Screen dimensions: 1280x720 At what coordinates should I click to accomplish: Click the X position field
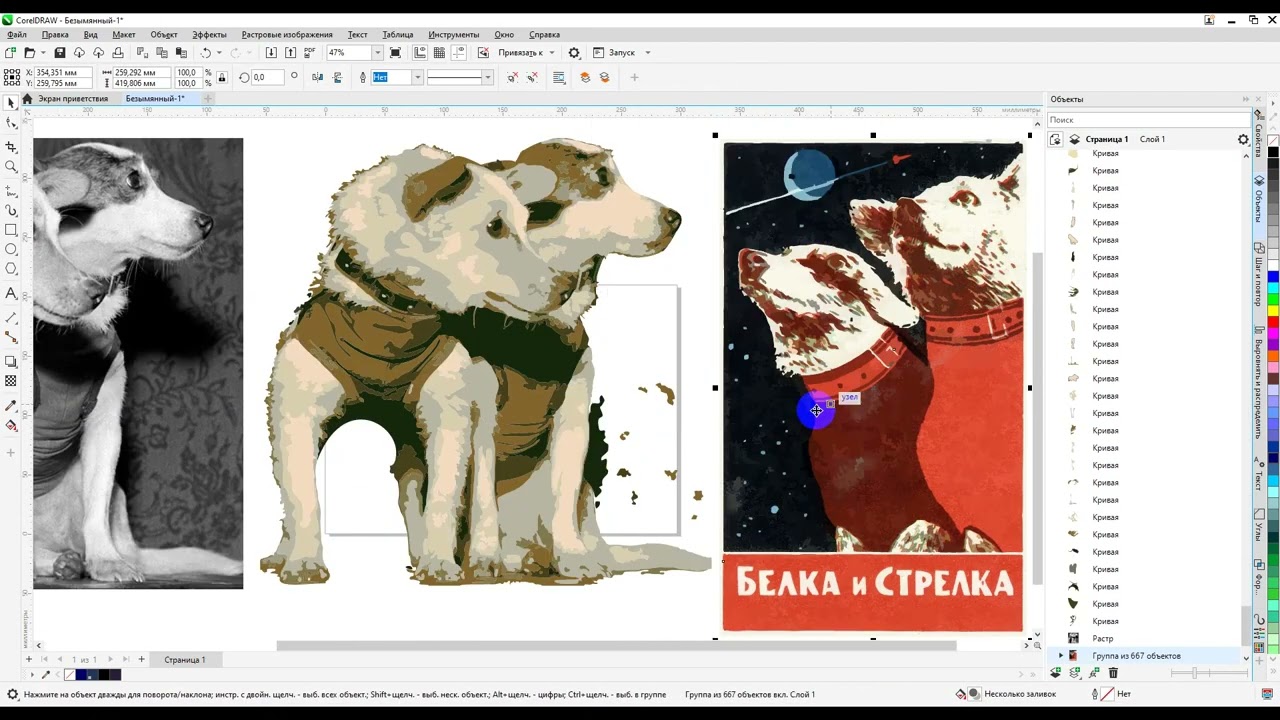(62, 72)
